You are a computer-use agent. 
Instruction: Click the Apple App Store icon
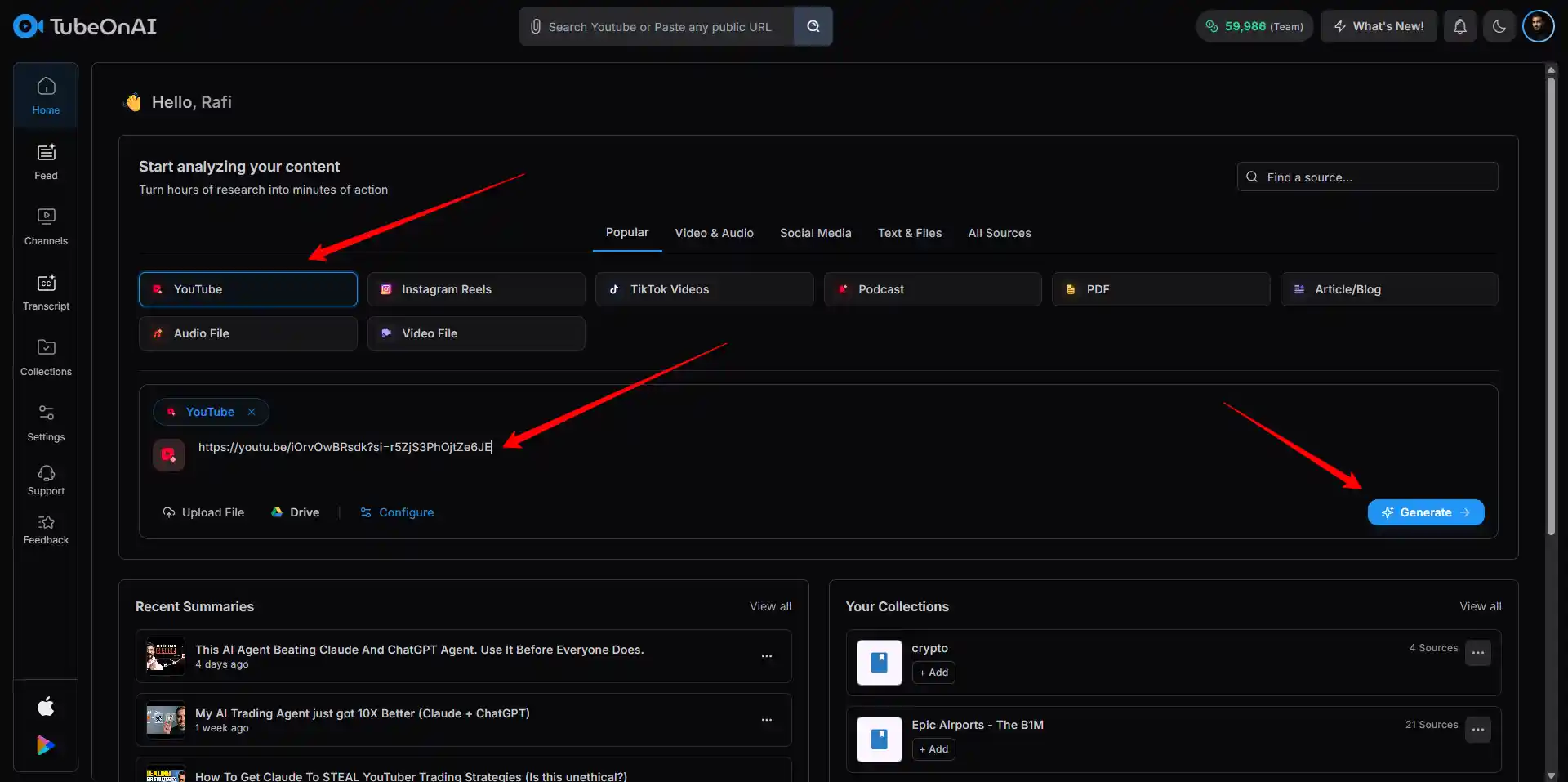point(46,706)
